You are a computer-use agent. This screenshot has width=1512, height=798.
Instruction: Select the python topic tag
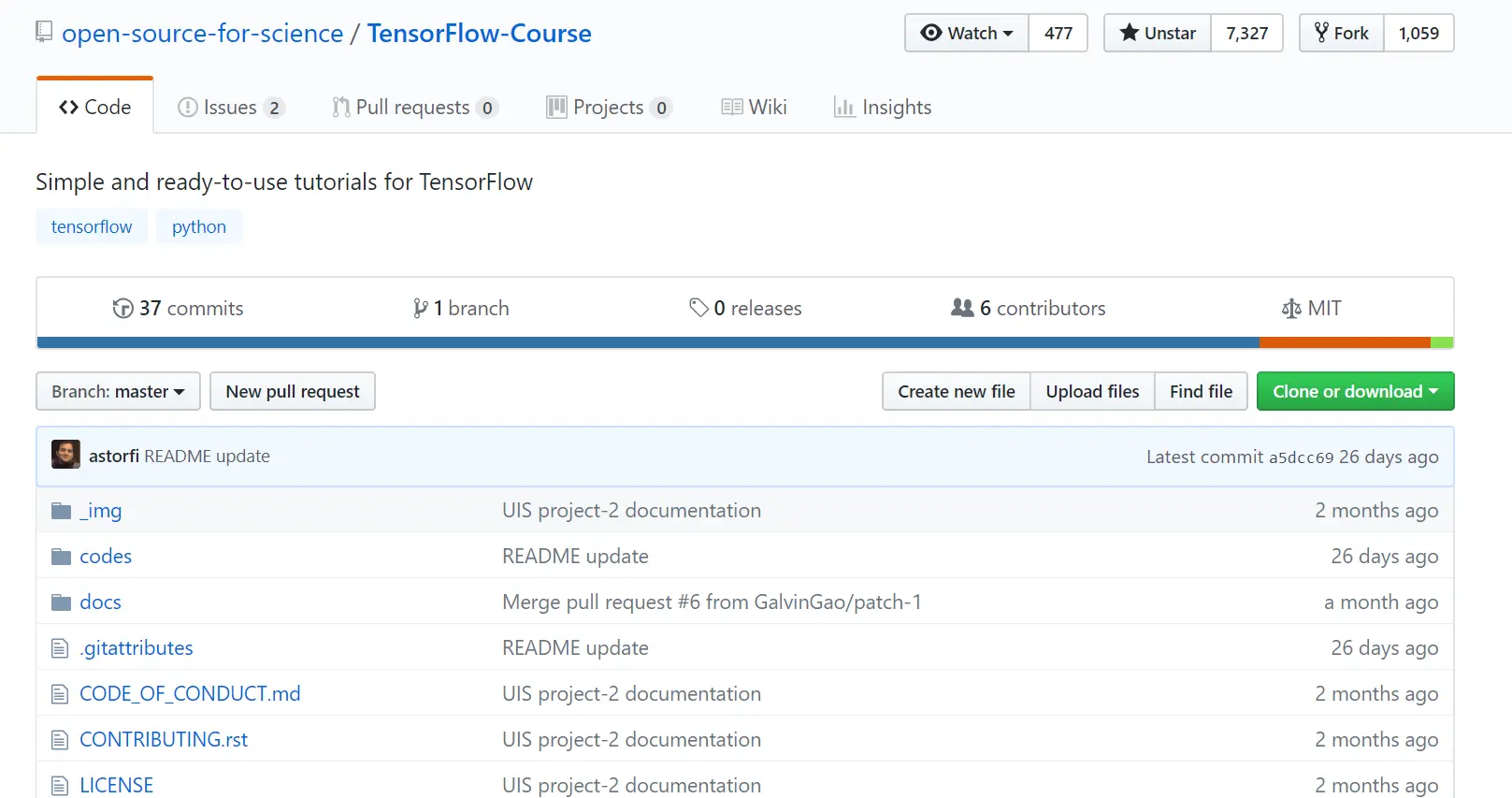pos(199,226)
